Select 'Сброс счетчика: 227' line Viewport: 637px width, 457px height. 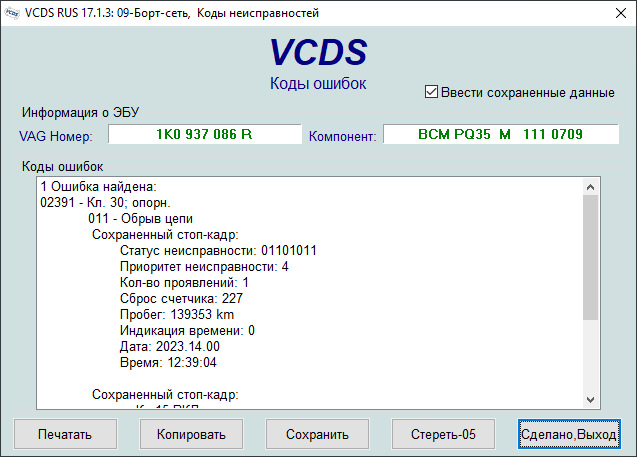tap(181, 298)
